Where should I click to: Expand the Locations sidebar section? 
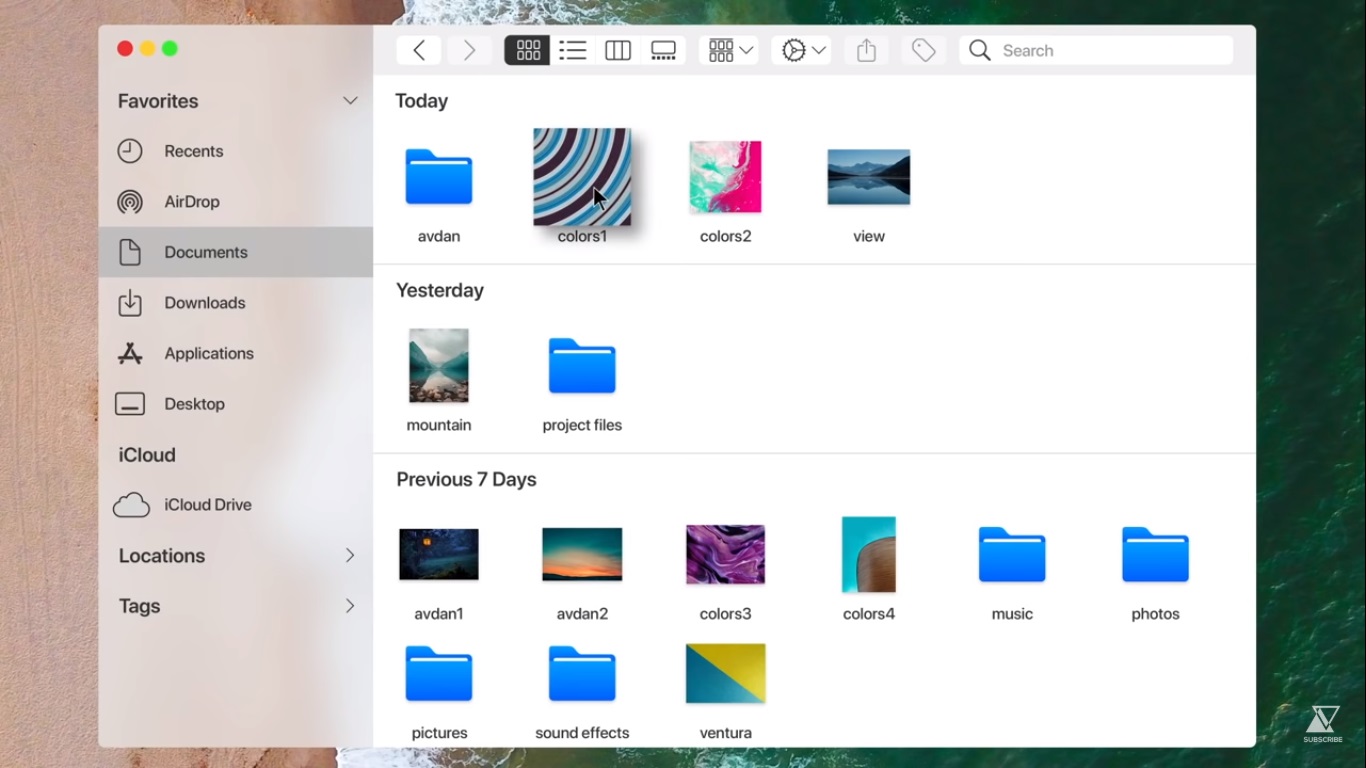350,556
